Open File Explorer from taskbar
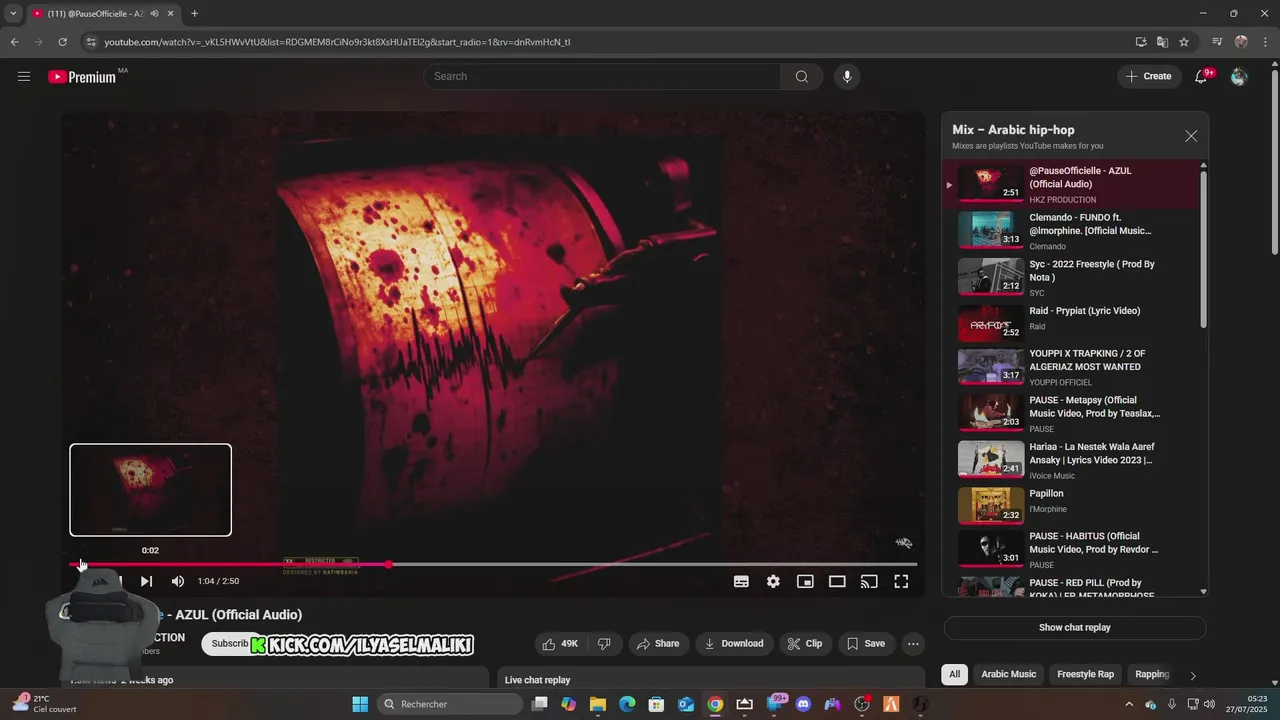 (x=598, y=704)
